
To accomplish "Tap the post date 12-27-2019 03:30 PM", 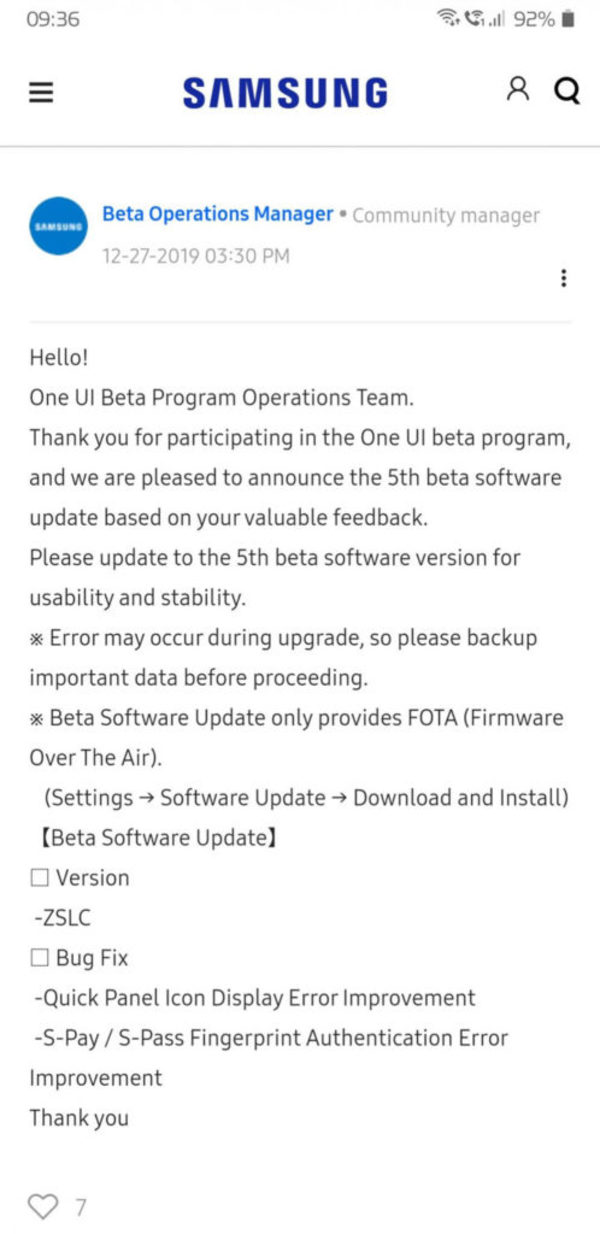I will pyautogui.click(x=196, y=256).
